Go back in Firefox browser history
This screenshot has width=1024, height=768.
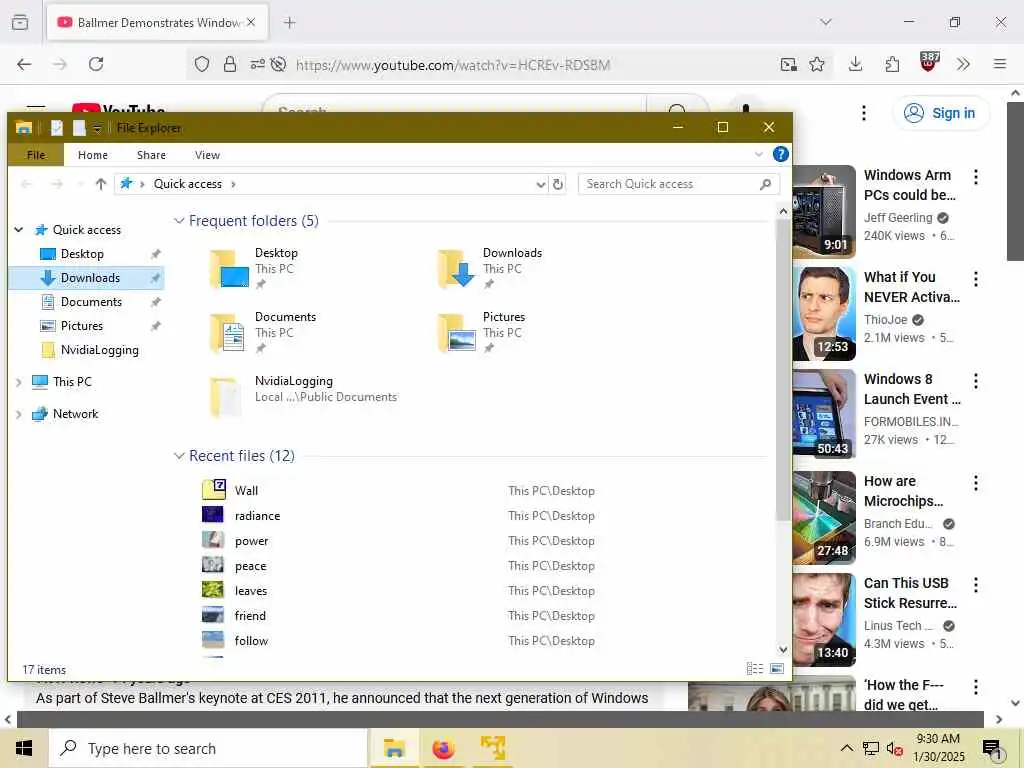click(24, 64)
